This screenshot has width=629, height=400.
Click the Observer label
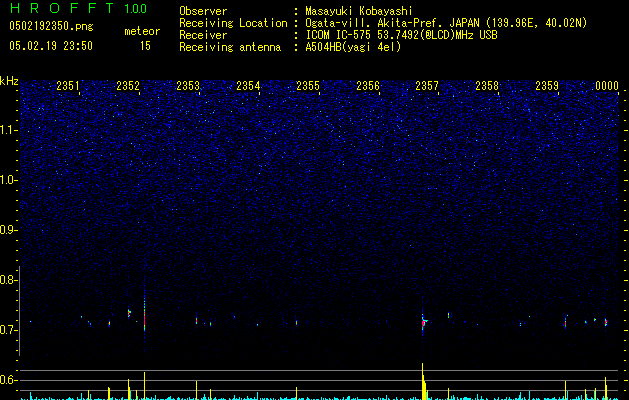coord(203,11)
